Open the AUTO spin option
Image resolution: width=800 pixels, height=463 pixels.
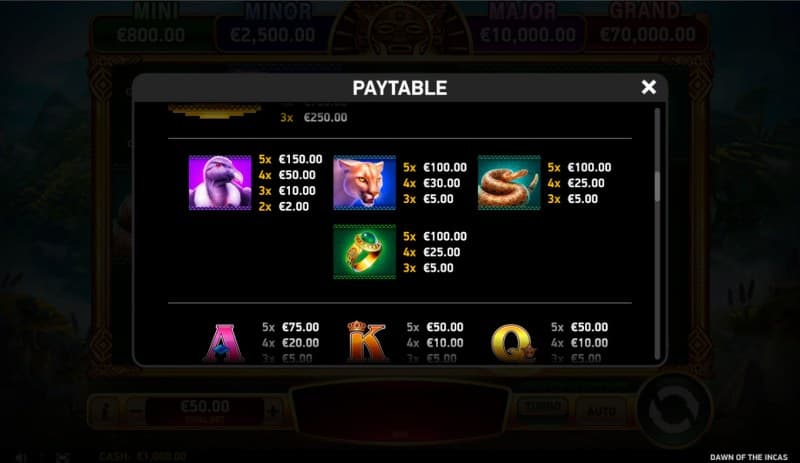pos(601,411)
